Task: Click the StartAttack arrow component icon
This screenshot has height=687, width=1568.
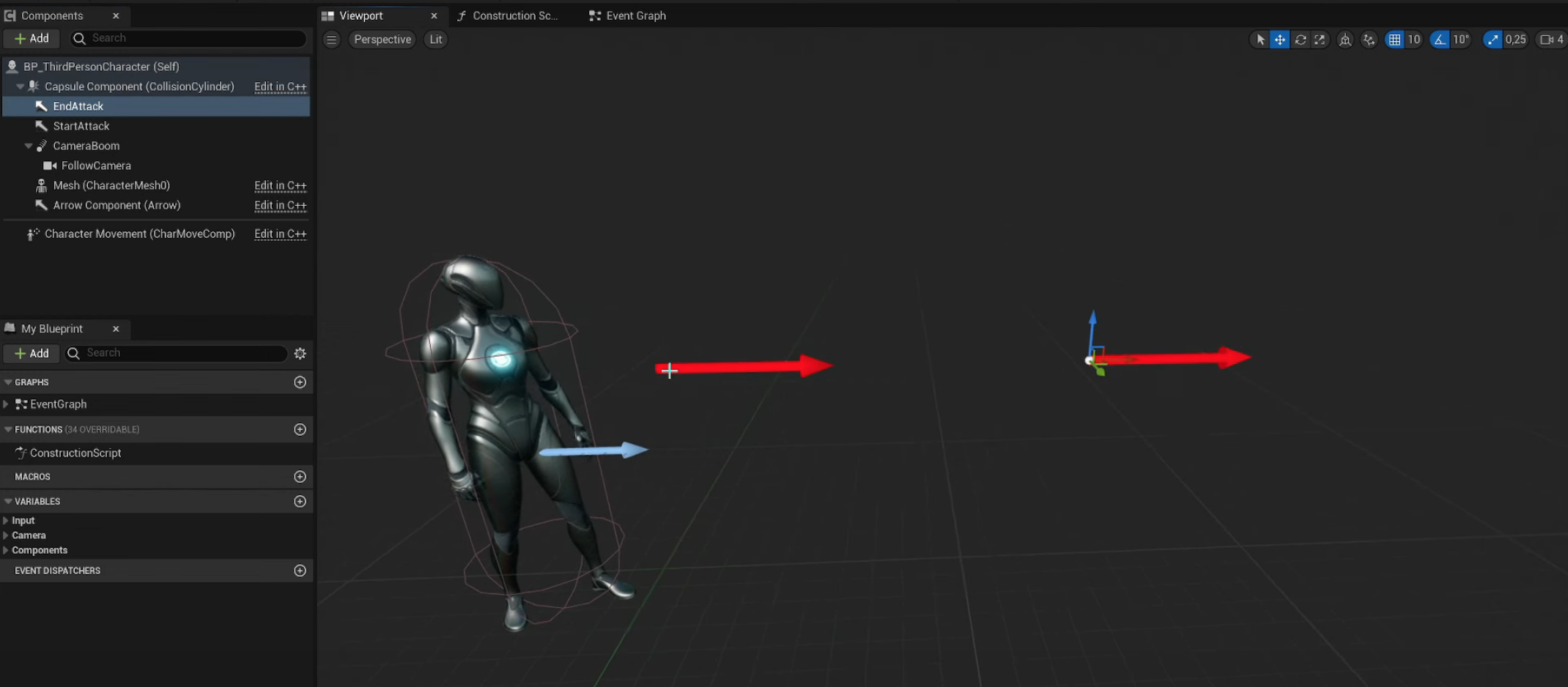Action: [x=42, y=126]
